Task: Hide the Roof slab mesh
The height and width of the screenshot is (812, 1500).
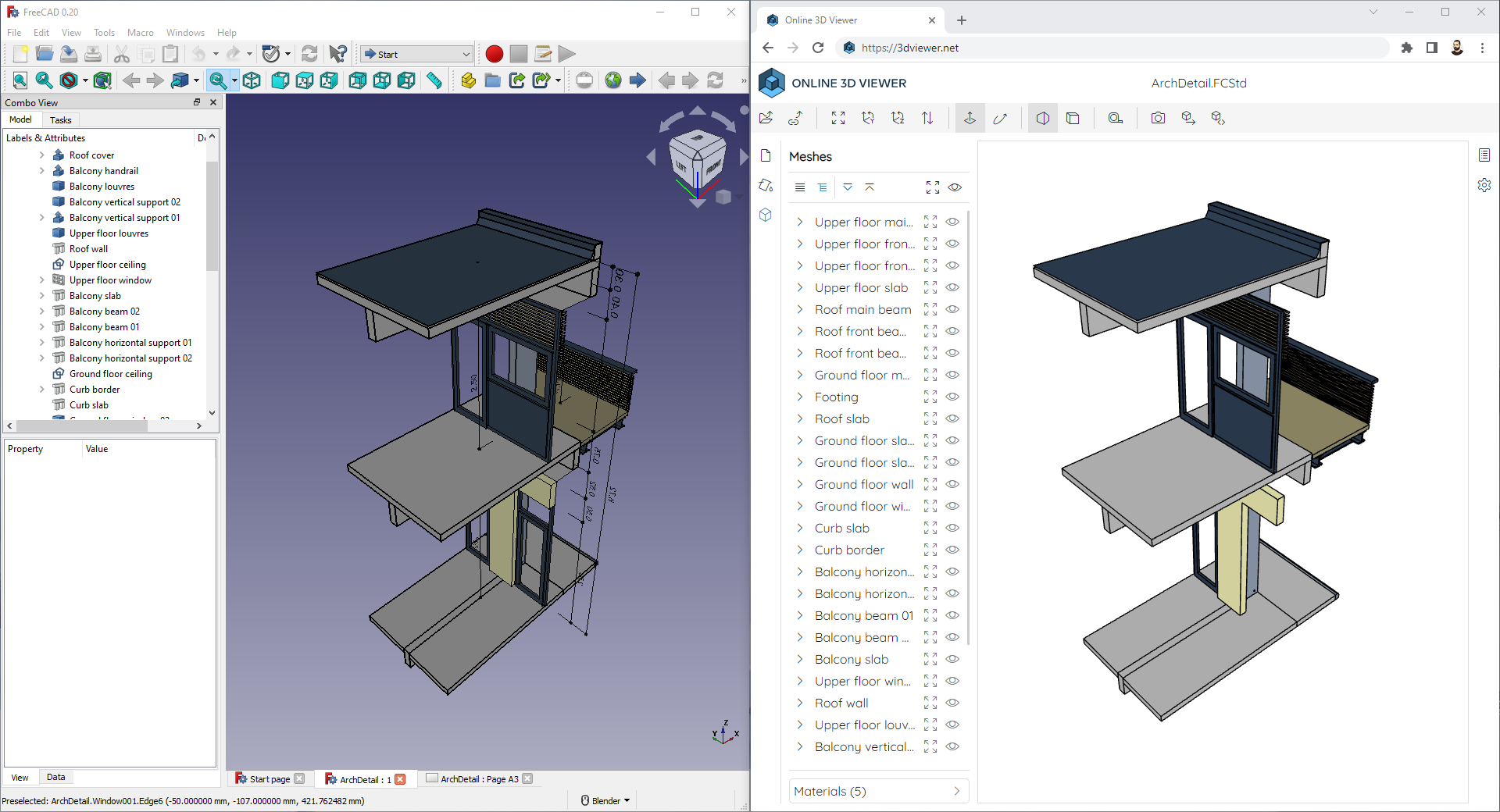Action: pyautogui.click(x=952, y=418)
